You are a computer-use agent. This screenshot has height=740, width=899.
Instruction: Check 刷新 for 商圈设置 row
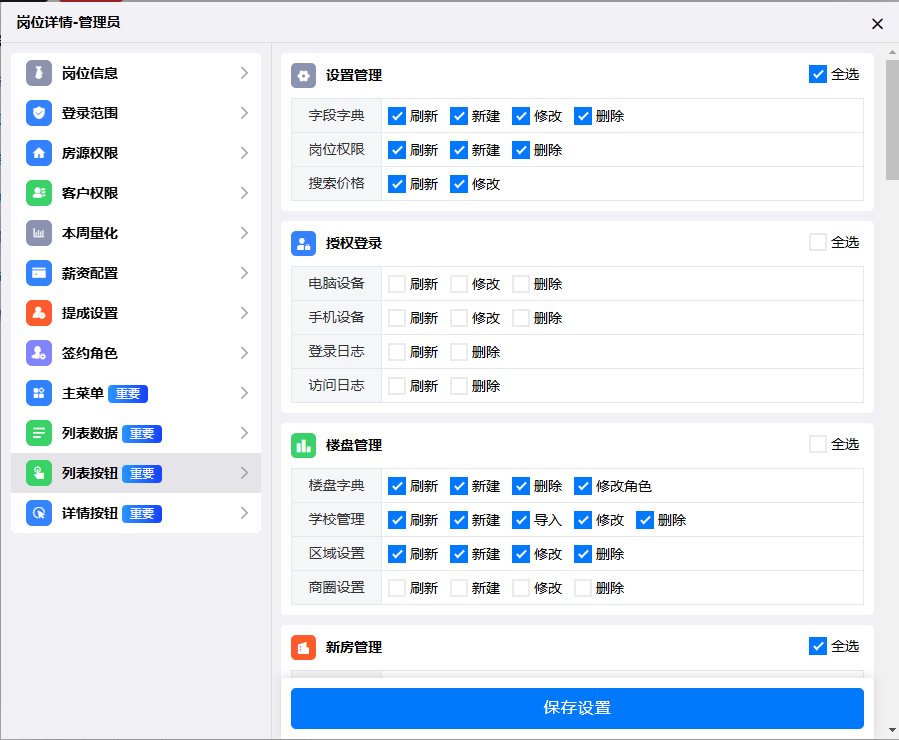click(x=397, y=588)
